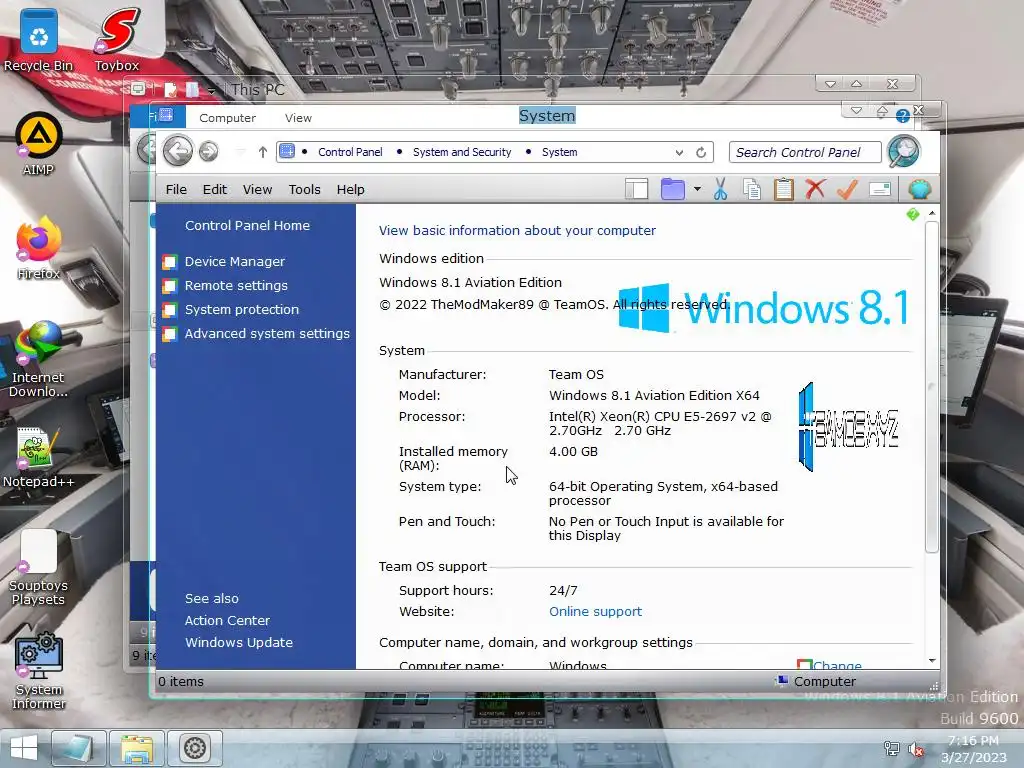Click the purple New Folder icon

(672, 189)
